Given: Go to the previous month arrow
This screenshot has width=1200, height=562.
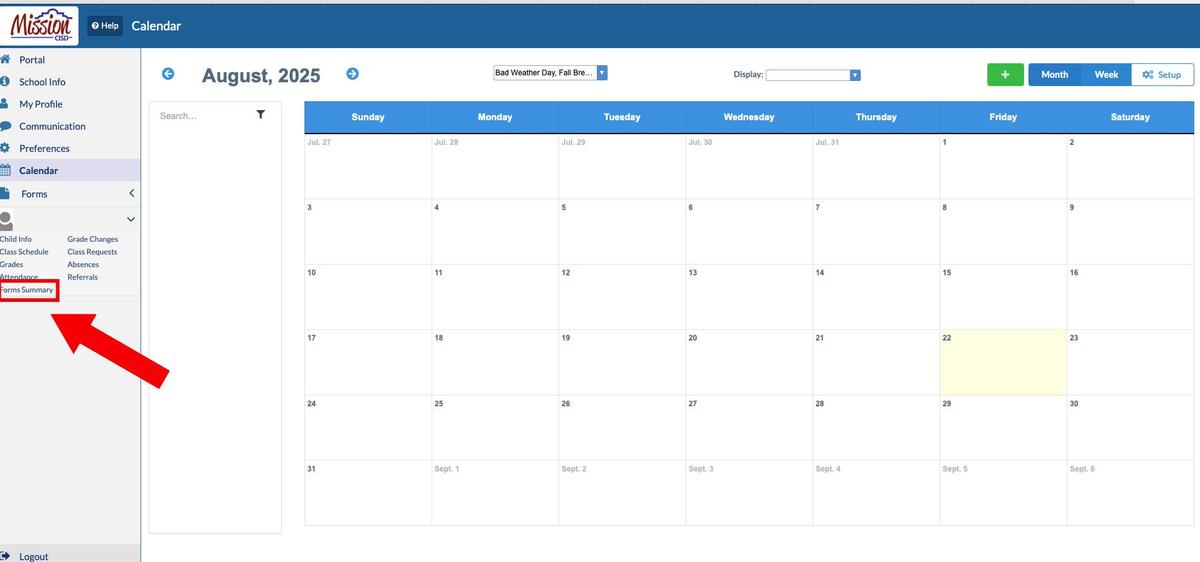Looking at the screenshot, I should point(168,74).
